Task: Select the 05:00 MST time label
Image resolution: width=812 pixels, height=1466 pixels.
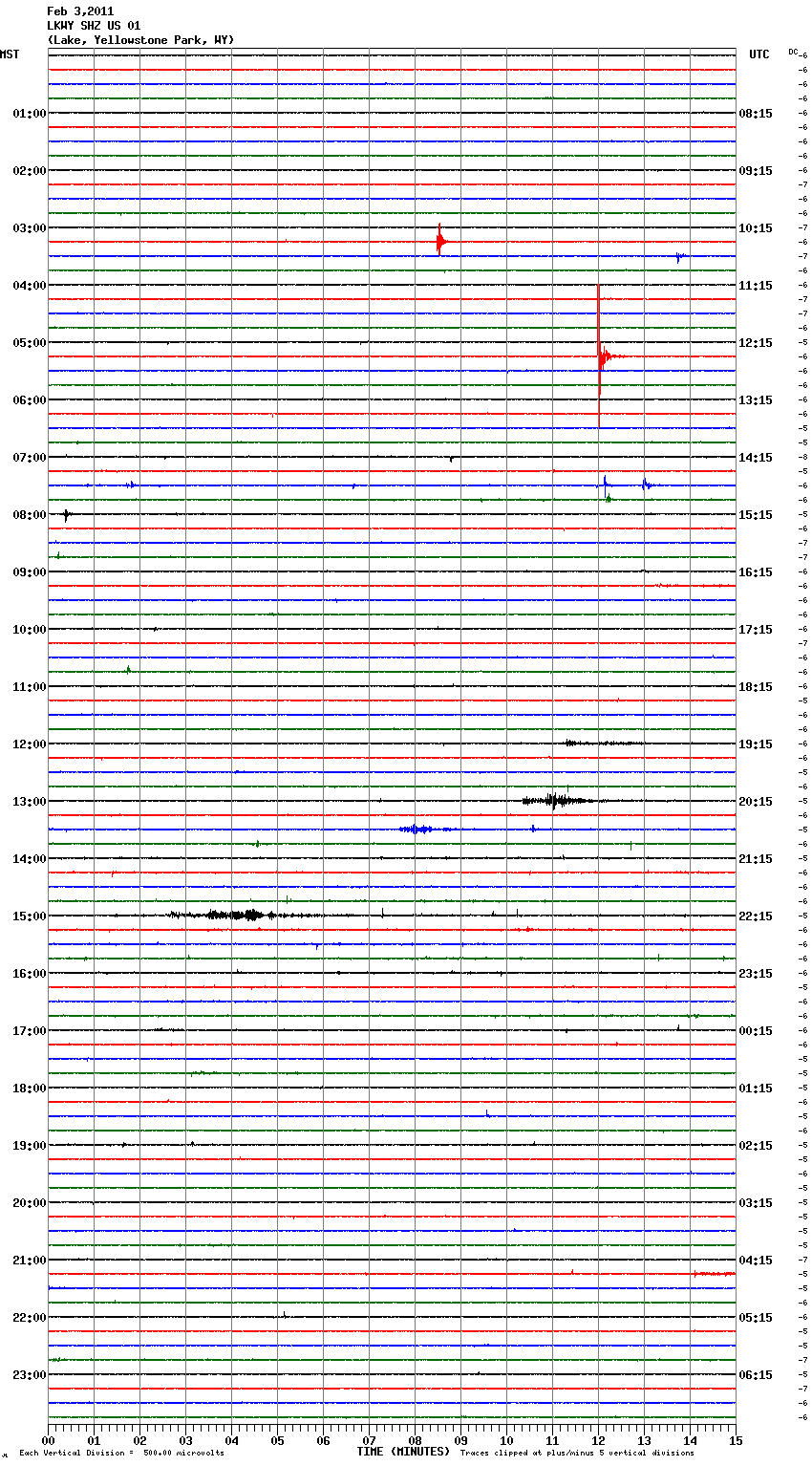Action: (x=30, y=343)
